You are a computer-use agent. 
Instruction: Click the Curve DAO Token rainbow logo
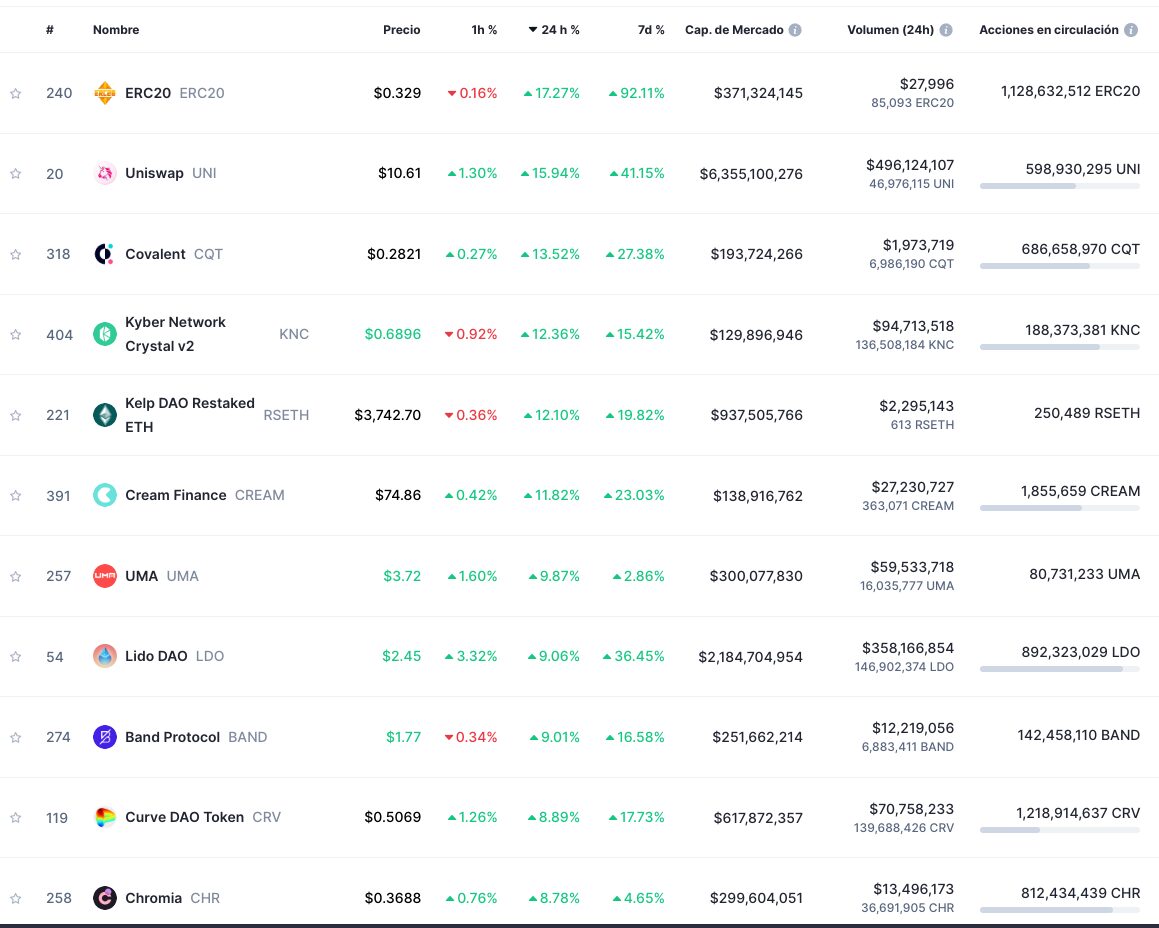coord(105,817)
